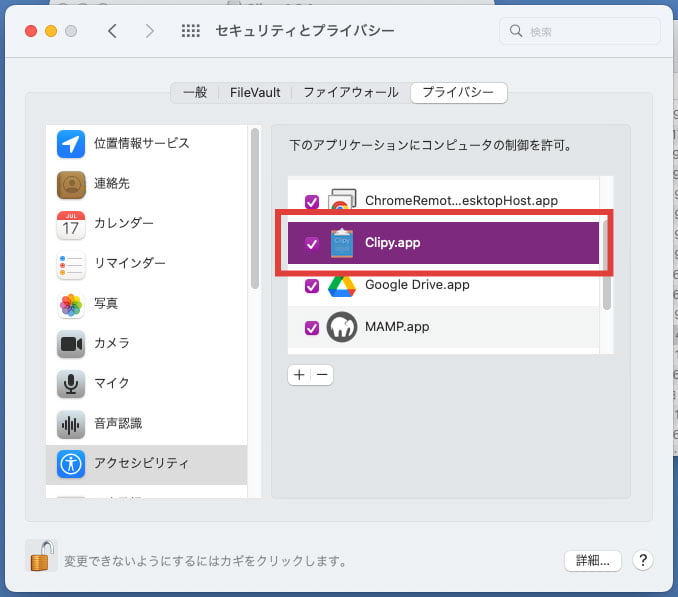This screenshot has height=597, width=678.
Task: Select the Reminders list icon
Action: pyautogui.click(x=71, y=264)
